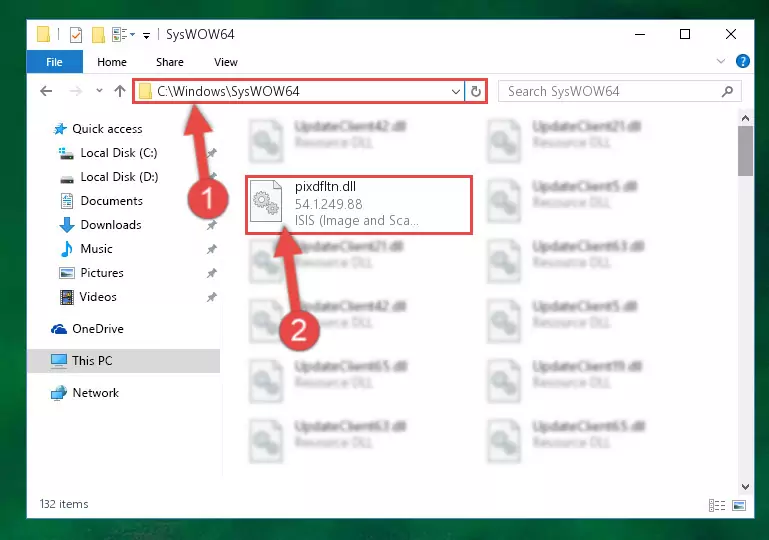Viewport: 769px width, 540px height.
Task: Expand the ribbon with the chevron
Action: (720, 61)
